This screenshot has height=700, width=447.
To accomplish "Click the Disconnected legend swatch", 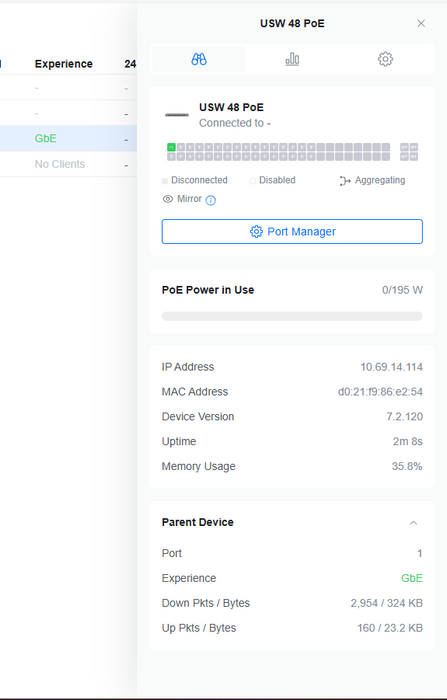I will pos(165,181).
